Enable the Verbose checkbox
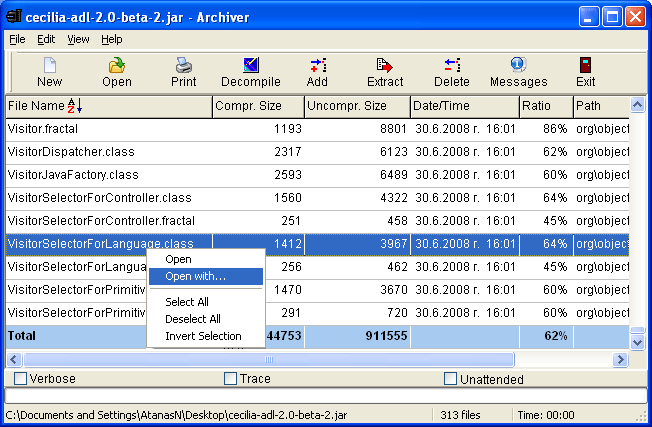Image resolution: width=652 pixels, height=427 pixels. (x=20, y=378)
